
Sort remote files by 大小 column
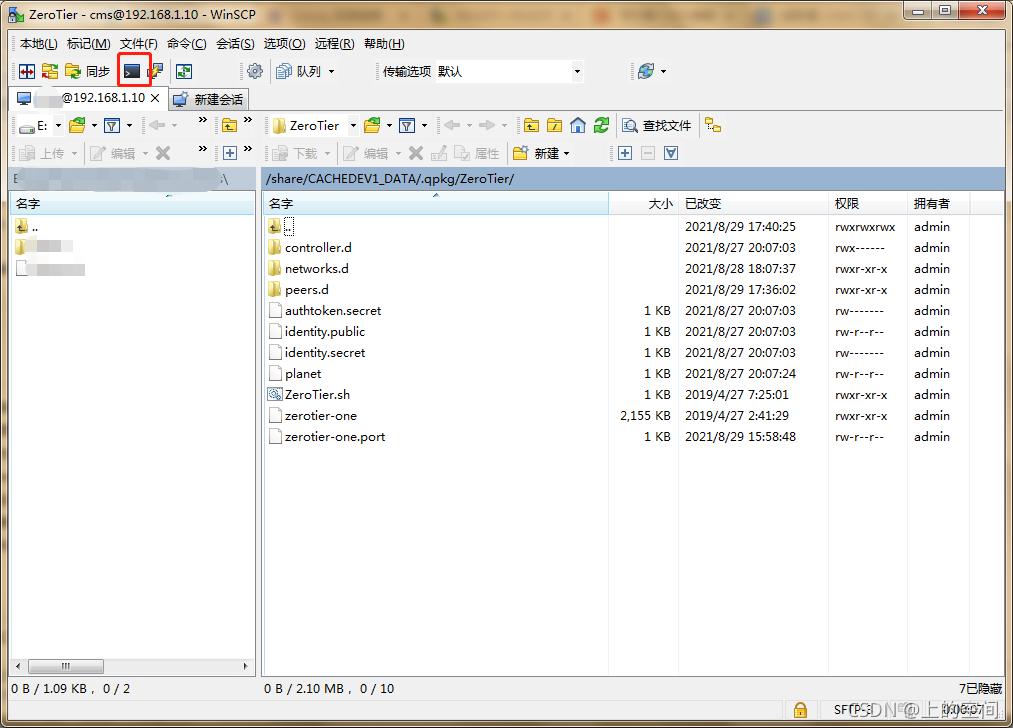(643, 203)
